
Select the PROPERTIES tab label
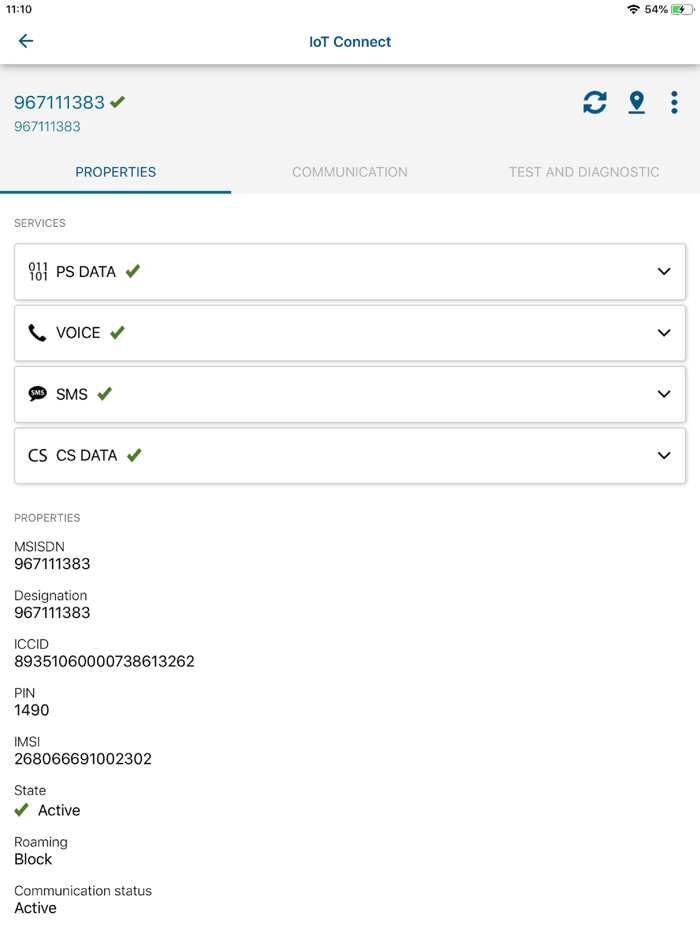tap(115, 172)
